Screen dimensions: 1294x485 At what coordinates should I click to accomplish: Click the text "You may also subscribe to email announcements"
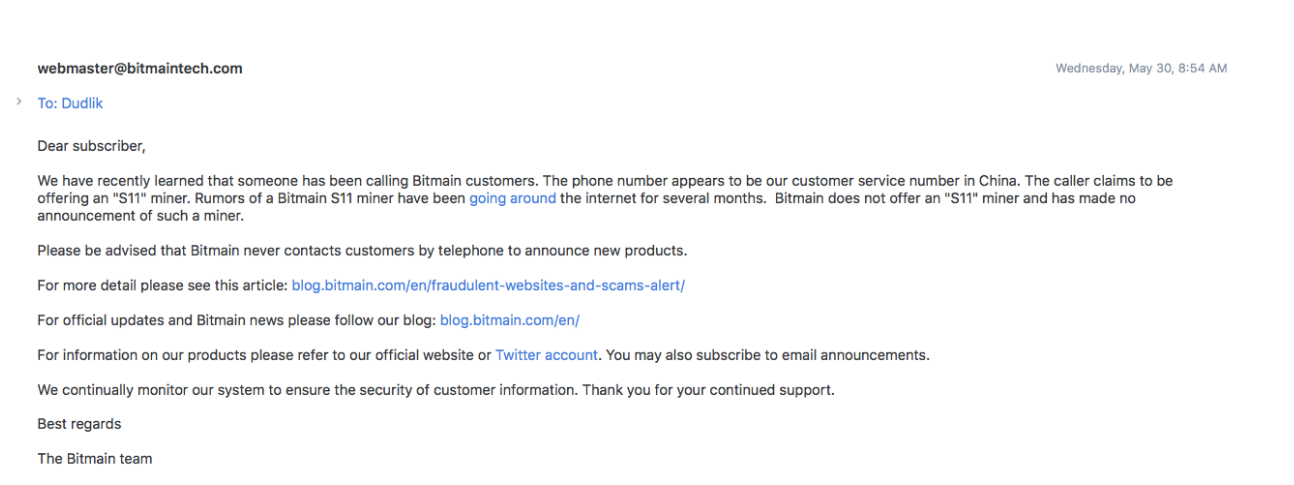click(765, 355)
